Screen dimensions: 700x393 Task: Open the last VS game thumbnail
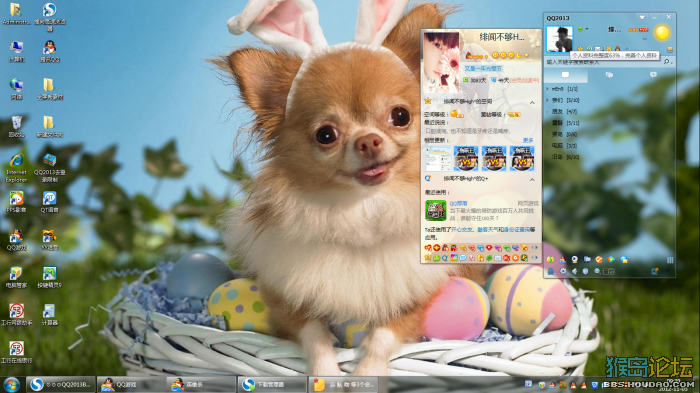tap(522, 158)
